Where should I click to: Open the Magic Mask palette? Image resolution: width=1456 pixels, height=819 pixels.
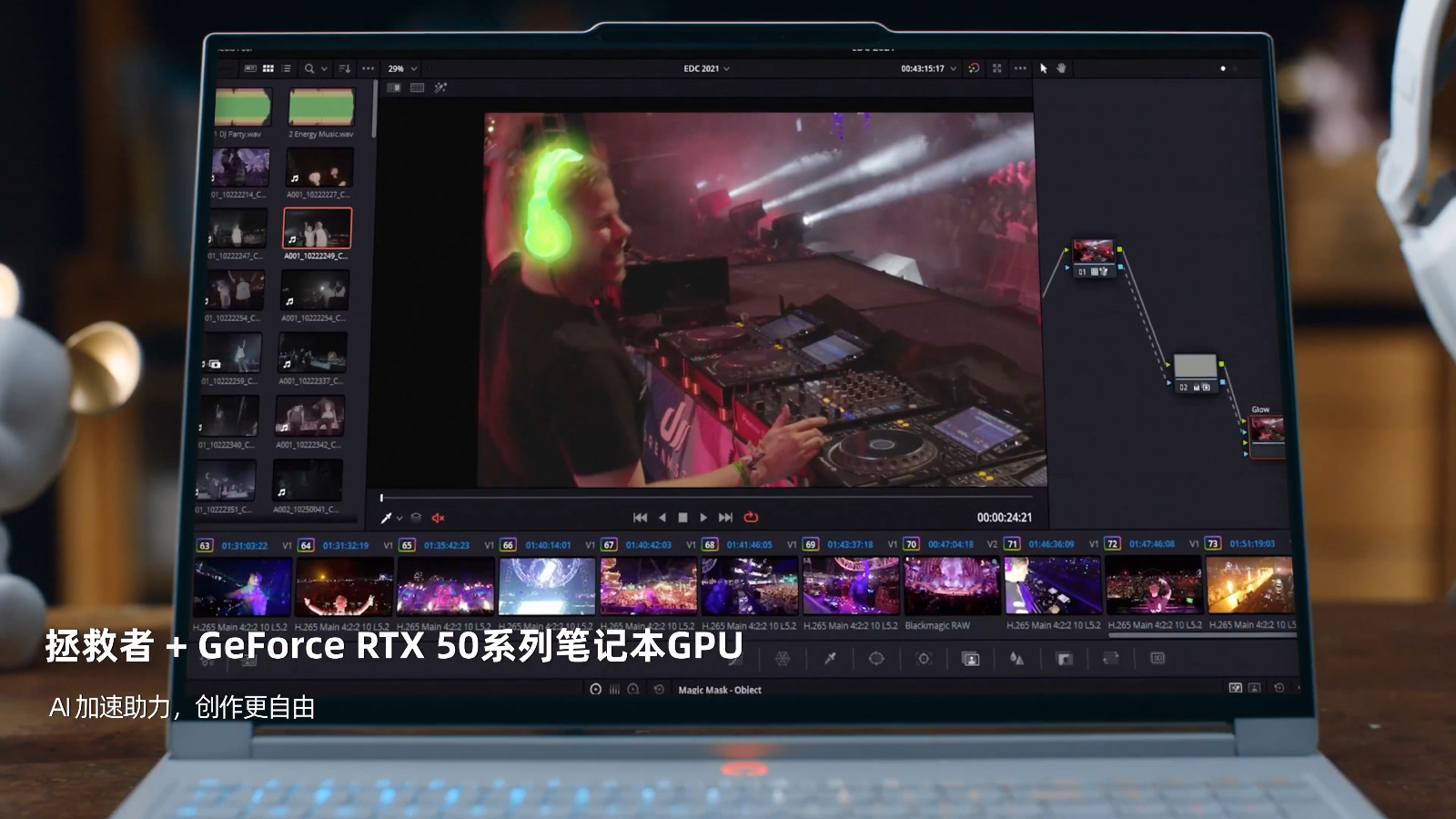point(971,659)
